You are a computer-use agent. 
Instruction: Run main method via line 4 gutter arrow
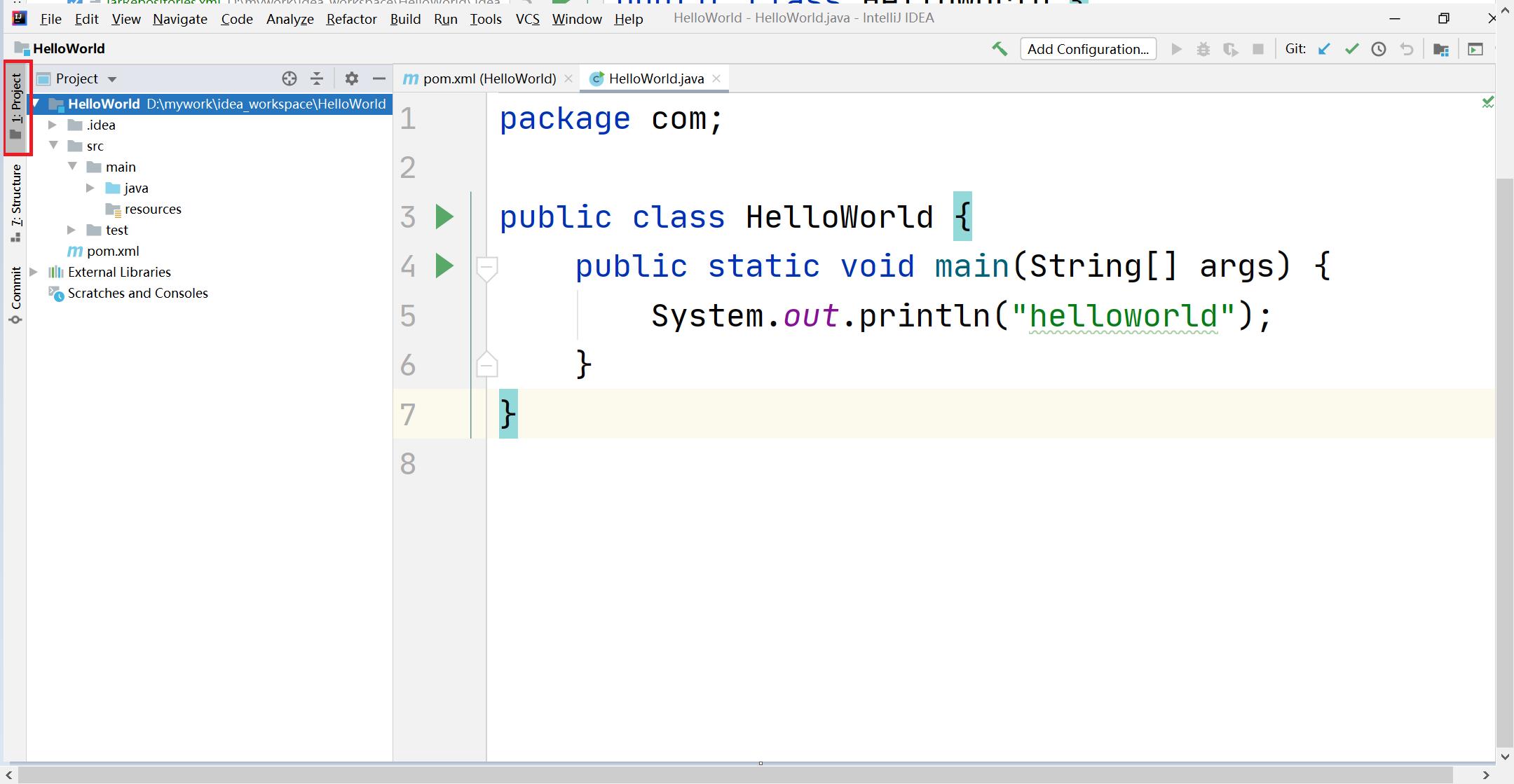click(444, 266)
